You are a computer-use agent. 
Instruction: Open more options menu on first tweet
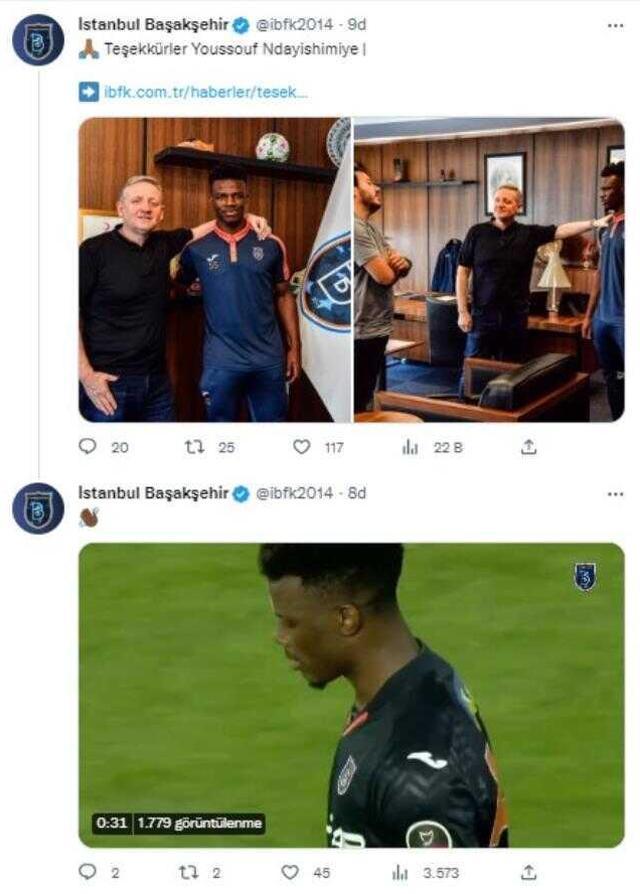pos(615,26)
